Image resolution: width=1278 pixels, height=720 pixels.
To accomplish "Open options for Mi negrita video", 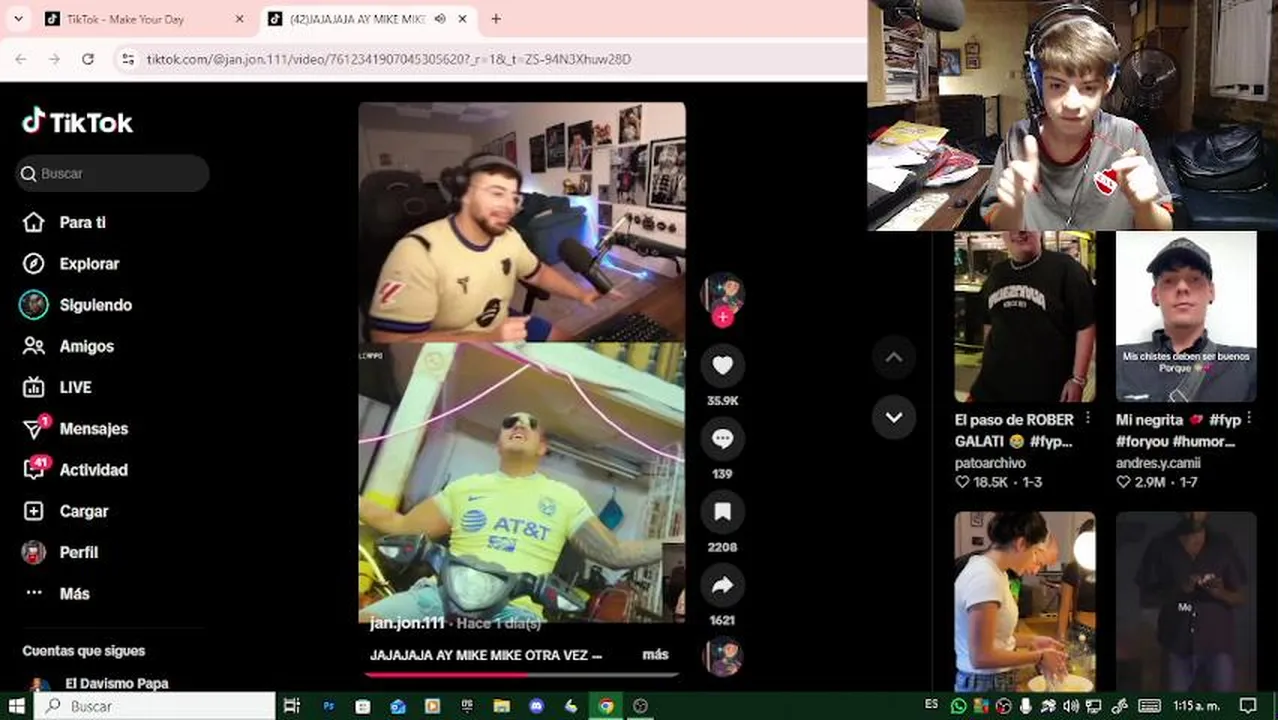I will click(x=1250, y=419).
